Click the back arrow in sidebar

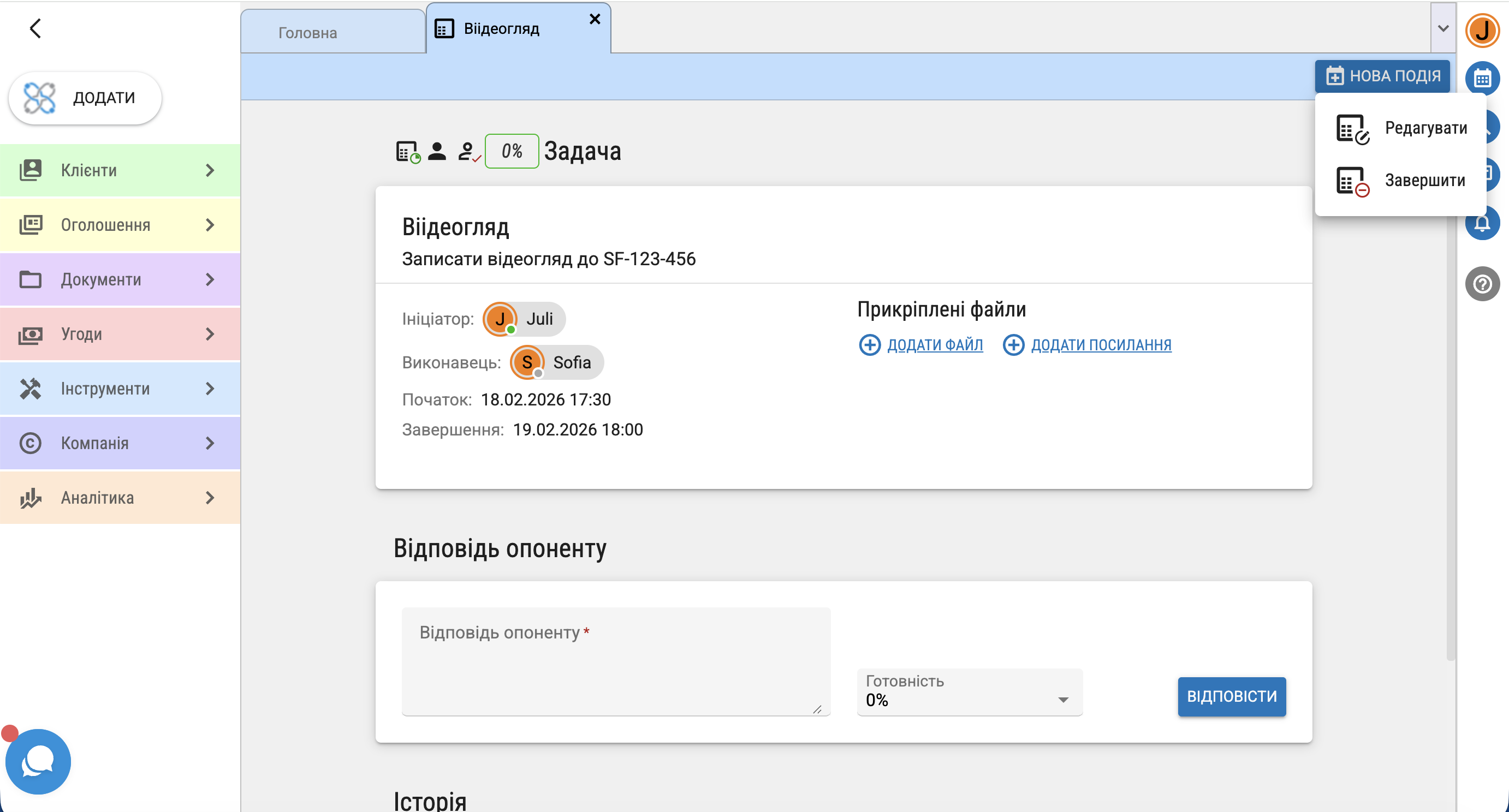pos(35,28)
